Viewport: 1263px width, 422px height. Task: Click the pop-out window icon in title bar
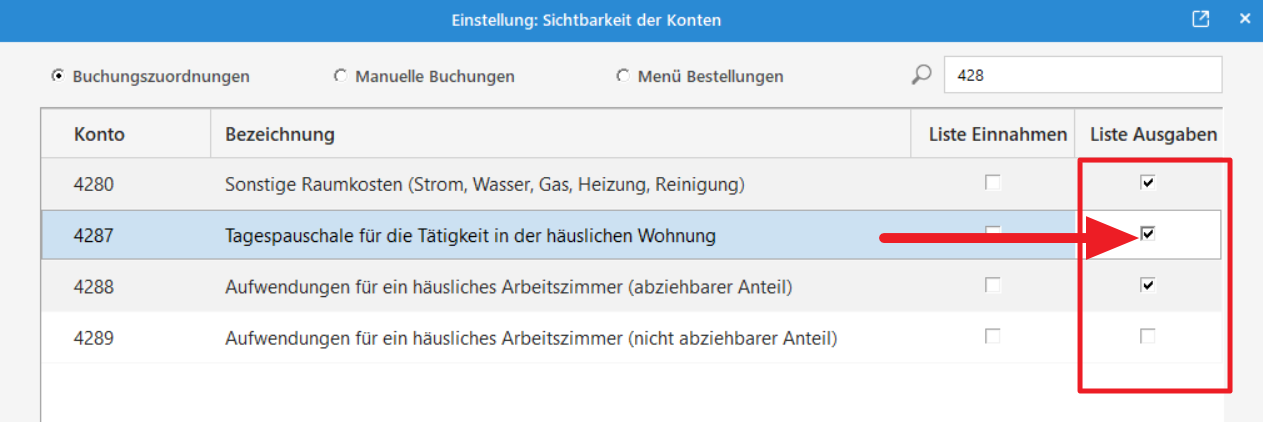[1200, 20]
